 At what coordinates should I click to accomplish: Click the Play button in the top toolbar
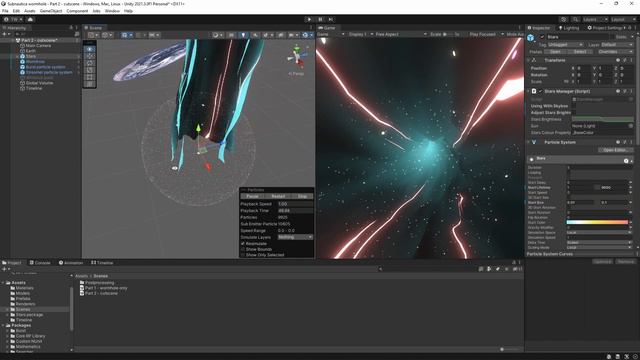click(x=309, y=19)
